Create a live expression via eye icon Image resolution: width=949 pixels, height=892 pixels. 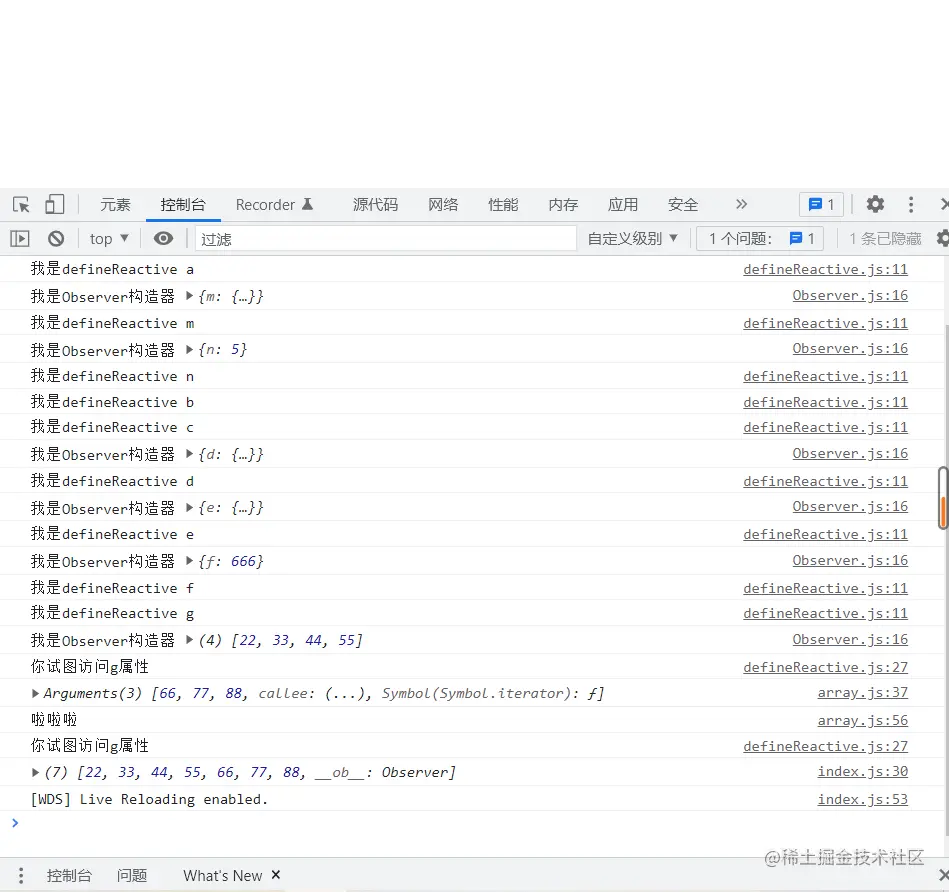tap(164, 238)
